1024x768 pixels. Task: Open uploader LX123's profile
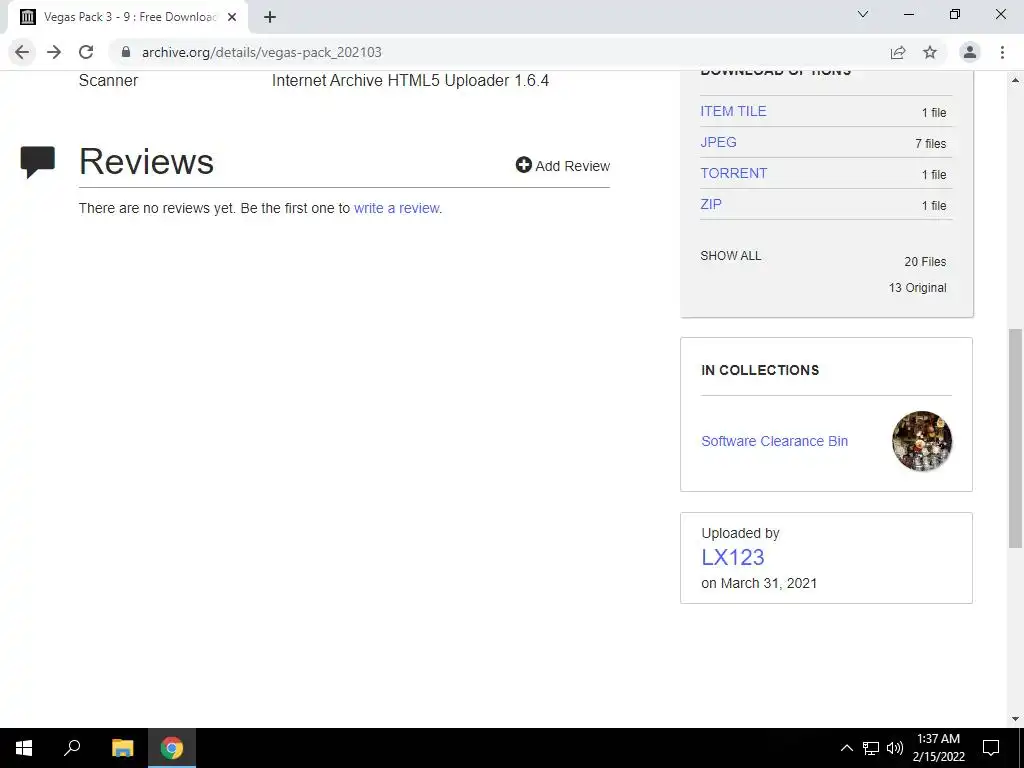coord(733,557)
